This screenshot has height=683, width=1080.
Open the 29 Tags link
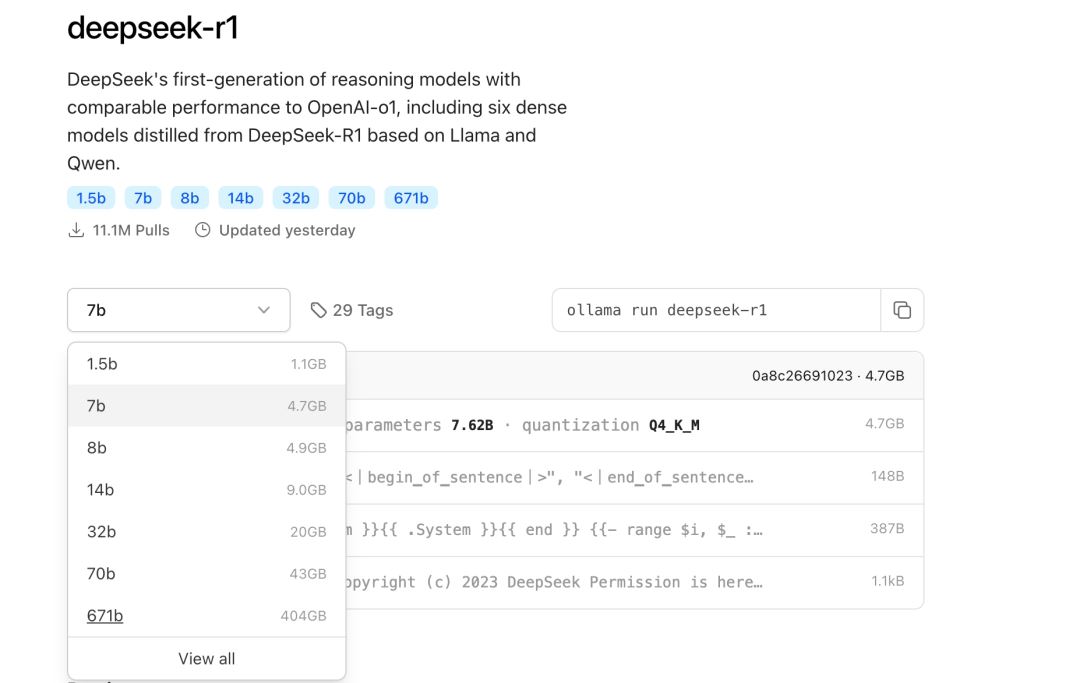tap(362, 310)
